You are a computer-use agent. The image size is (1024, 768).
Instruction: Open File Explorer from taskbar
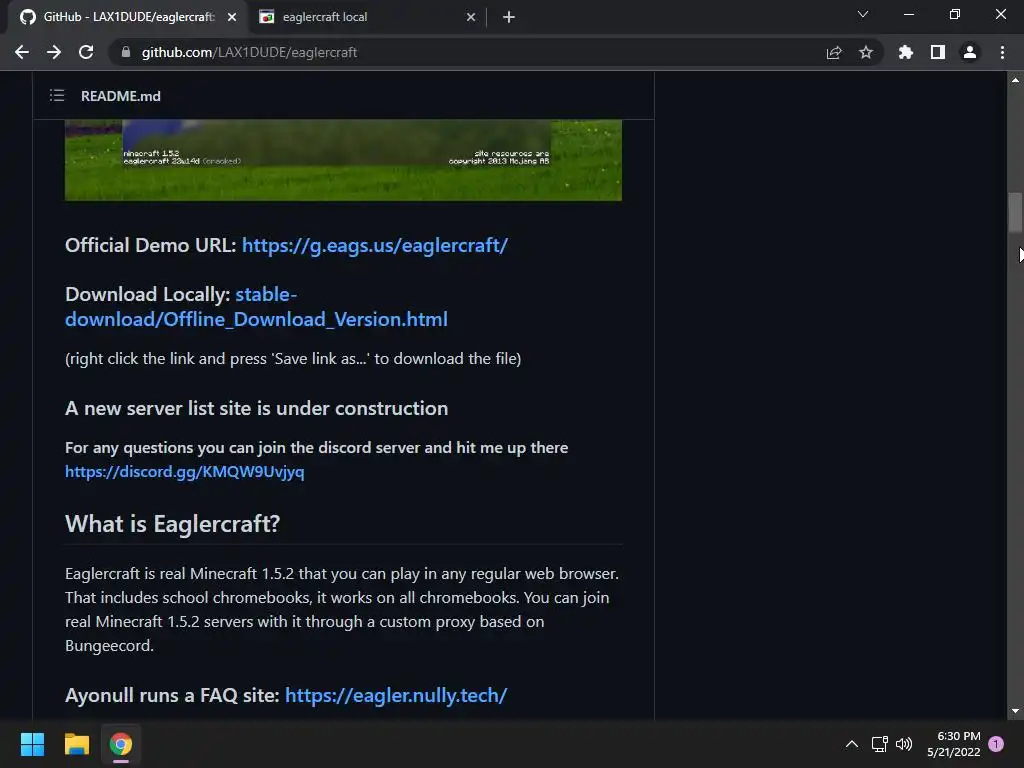[76, 744]
